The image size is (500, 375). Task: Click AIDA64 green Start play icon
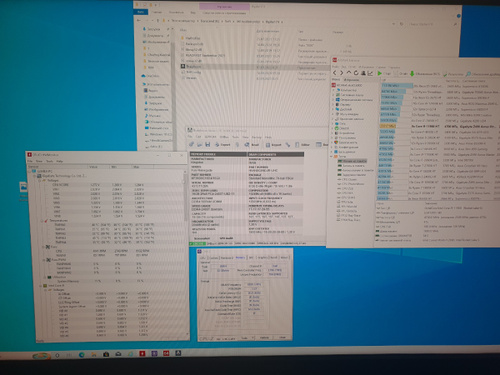click(379, 73)
